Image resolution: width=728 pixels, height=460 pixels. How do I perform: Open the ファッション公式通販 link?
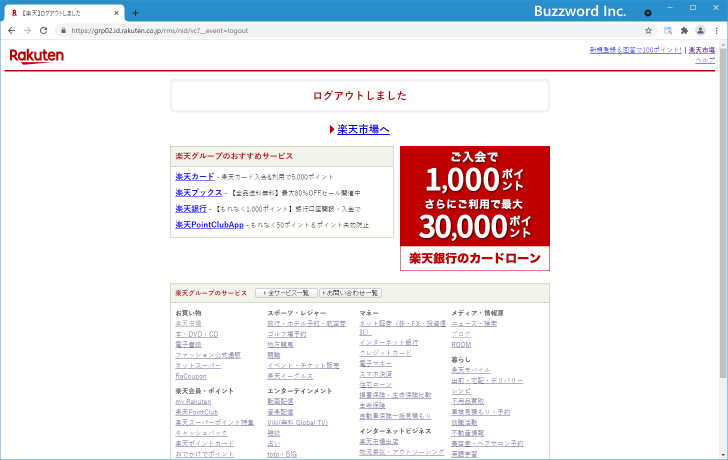pyautogui.click(x=208, y=355)
